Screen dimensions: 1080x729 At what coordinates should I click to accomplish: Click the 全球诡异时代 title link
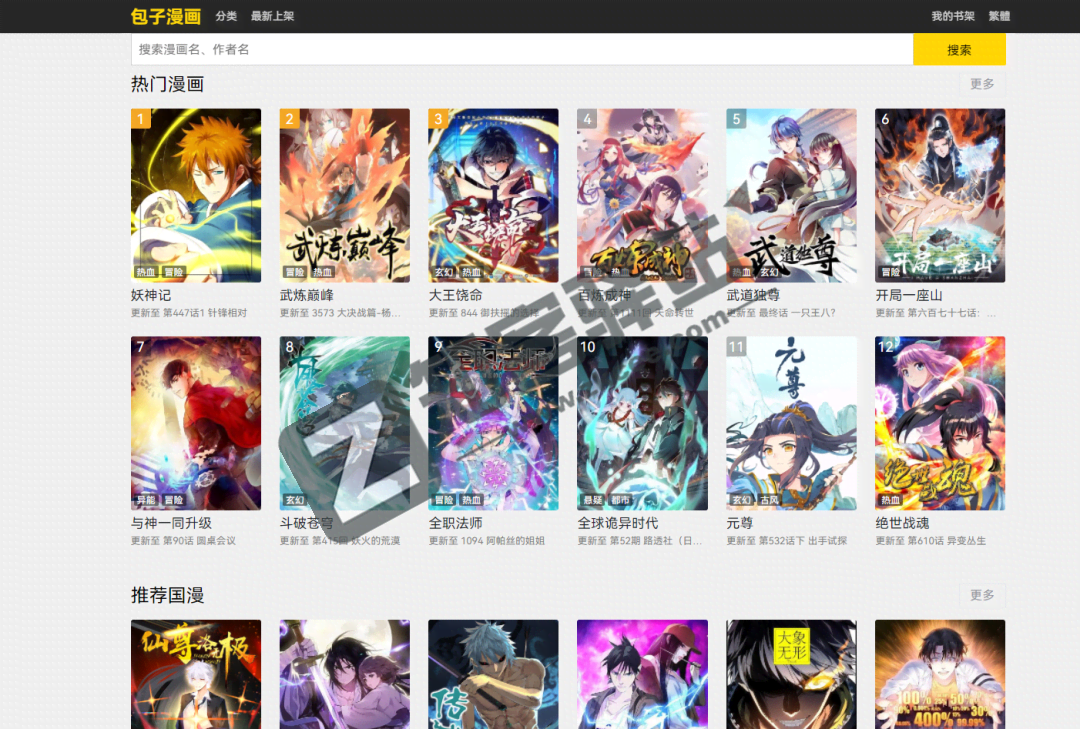point(618,523)
